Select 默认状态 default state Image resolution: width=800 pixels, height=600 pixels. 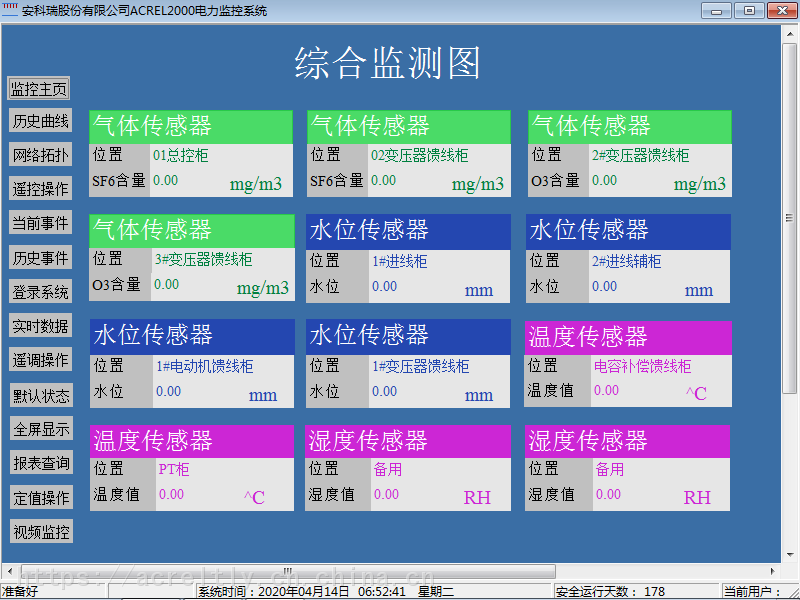tap(41, 395)
